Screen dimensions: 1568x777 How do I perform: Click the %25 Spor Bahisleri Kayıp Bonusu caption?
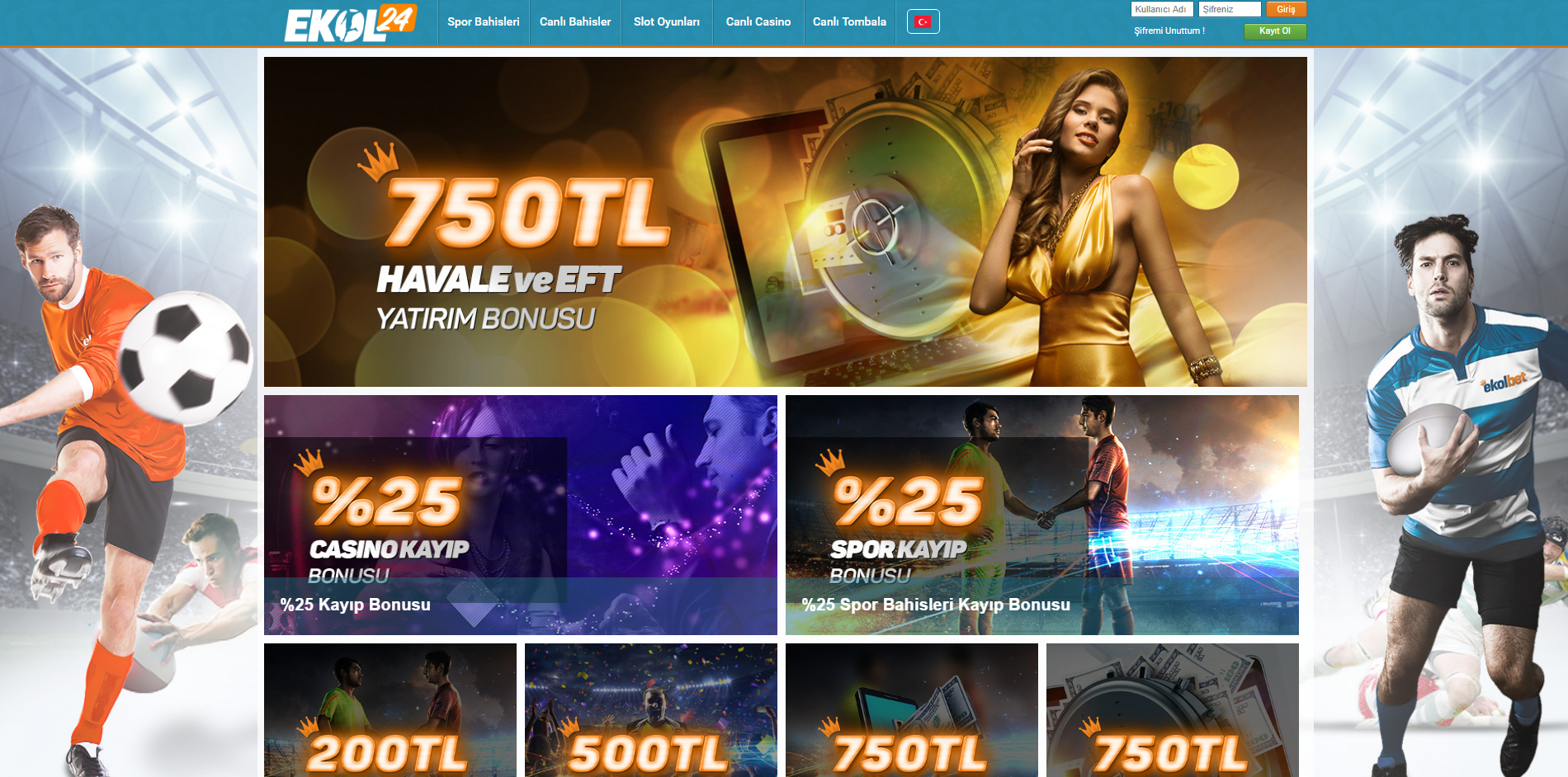pyautogui.click(x=936, y=605)
